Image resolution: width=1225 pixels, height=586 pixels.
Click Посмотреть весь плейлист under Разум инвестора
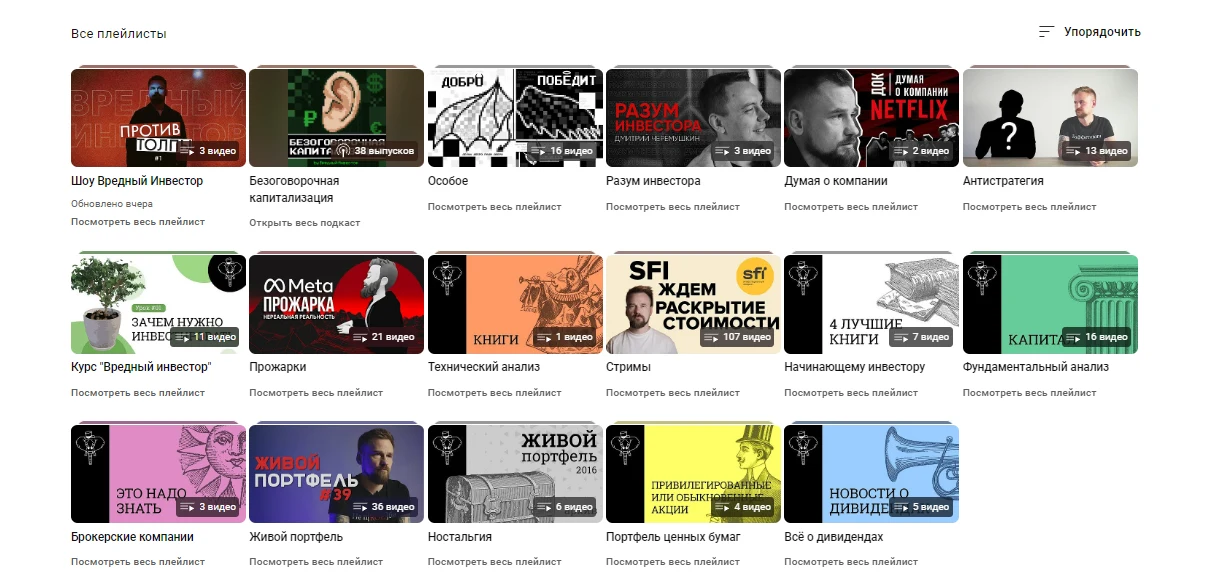[x=673, y=207]
